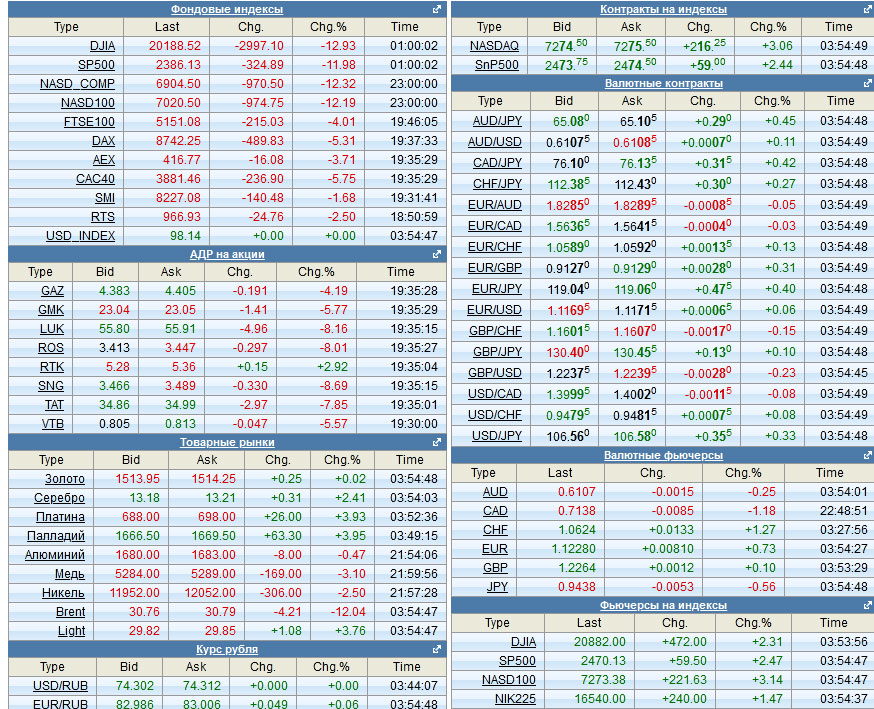Open the Brent commodity link

[x=70, y=612]
